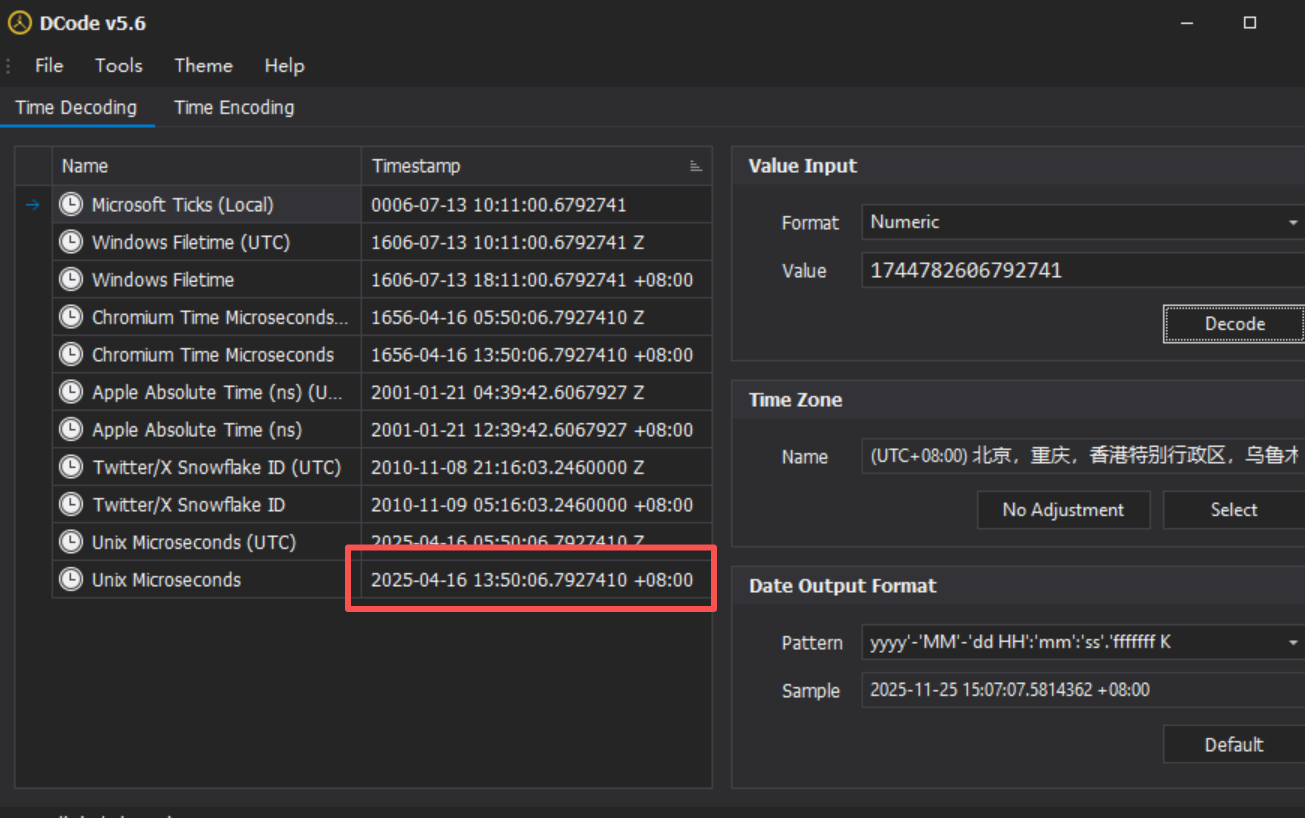Viewport: 1305px width, 818px height.
Task: Click timestamp 2010-11-08 21:16:03.2460000 Z
Action: pos(508,468)
